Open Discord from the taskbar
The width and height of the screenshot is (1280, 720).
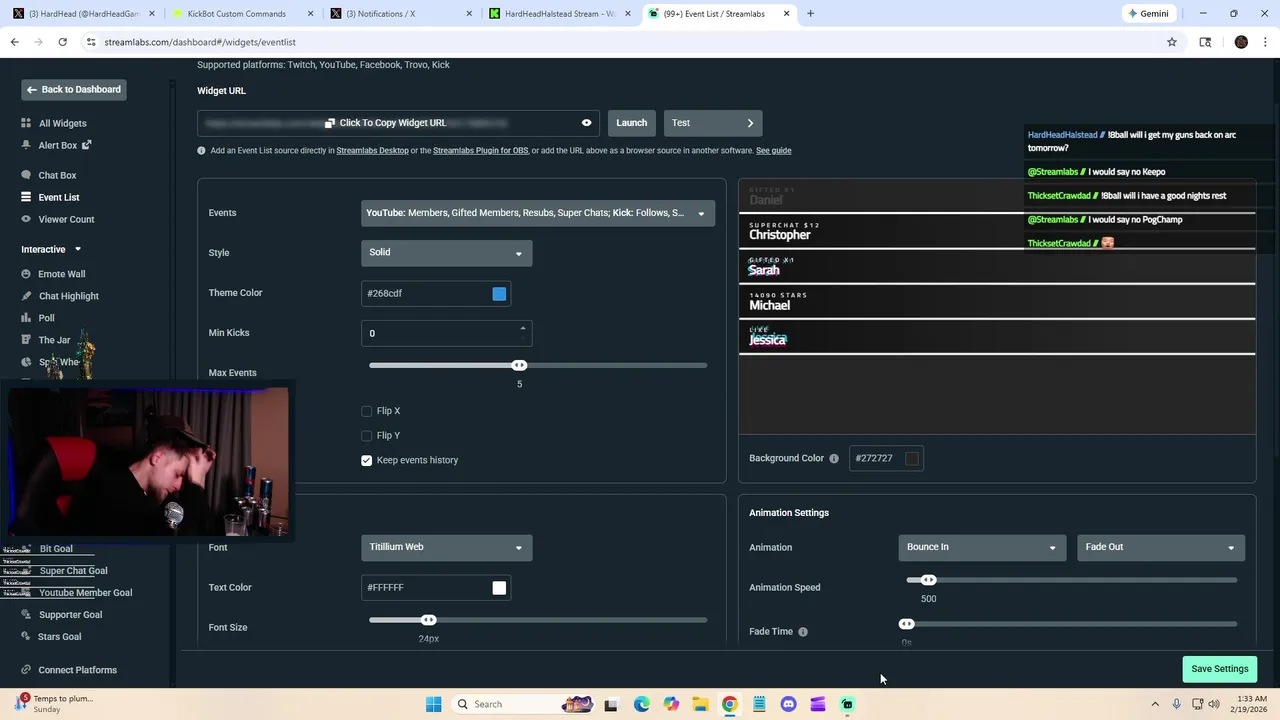click(x=788, y=704)
